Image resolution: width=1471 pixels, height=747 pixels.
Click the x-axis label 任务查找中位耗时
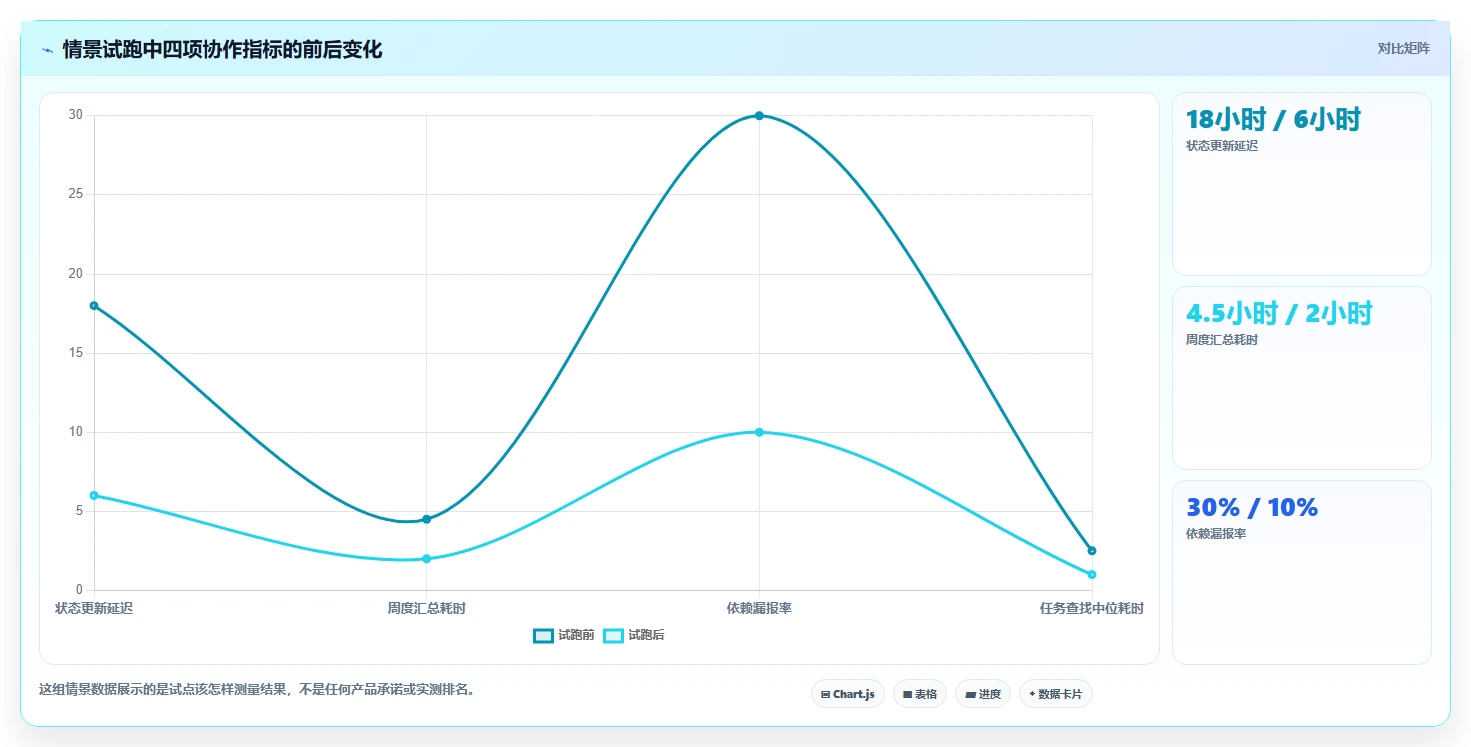1092,608
